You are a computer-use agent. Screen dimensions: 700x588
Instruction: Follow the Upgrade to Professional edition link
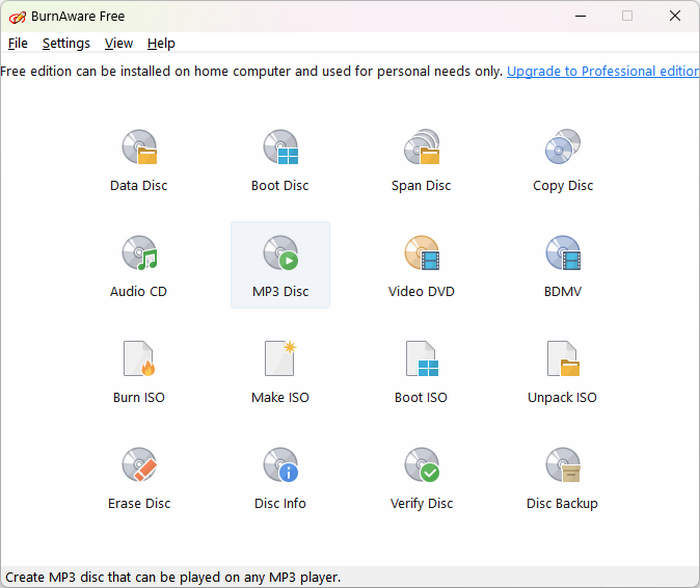(x=603, y=71)
